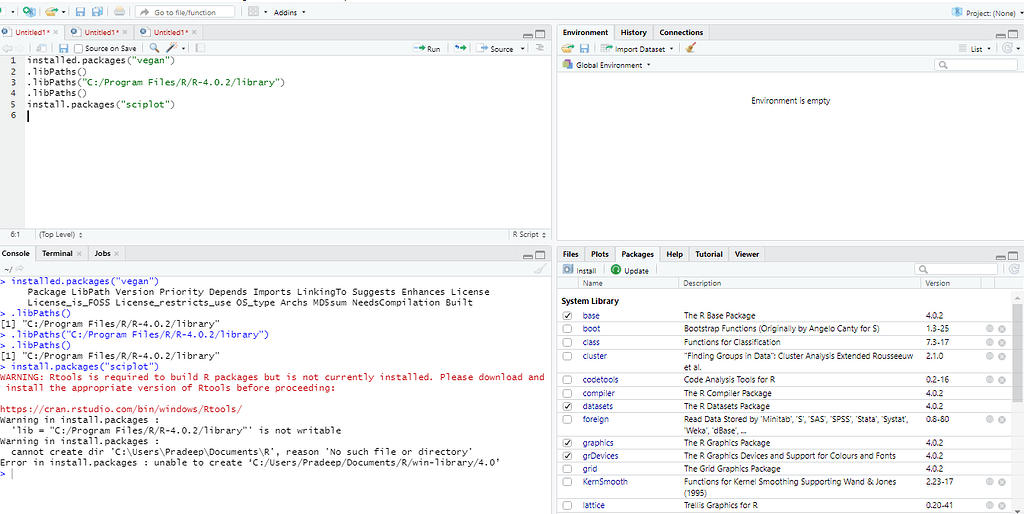This screenshot has height=514, width=1024.
Task: Click the Go to file/function input field
Action: pyautogui.click(x=185, y=12)
